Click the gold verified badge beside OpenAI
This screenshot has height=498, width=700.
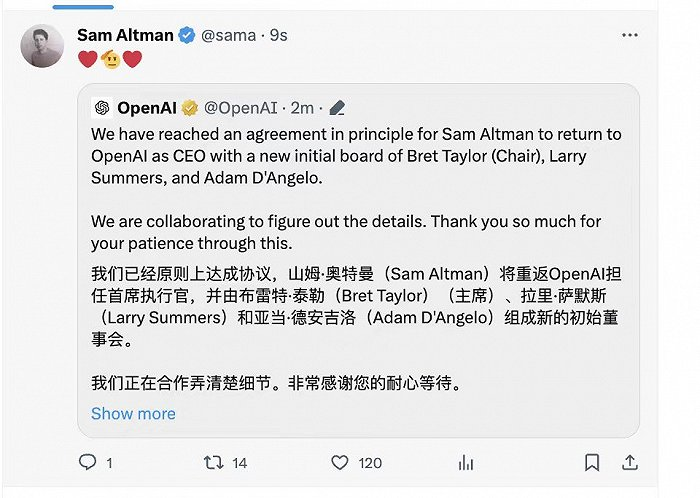click(191, 107)
